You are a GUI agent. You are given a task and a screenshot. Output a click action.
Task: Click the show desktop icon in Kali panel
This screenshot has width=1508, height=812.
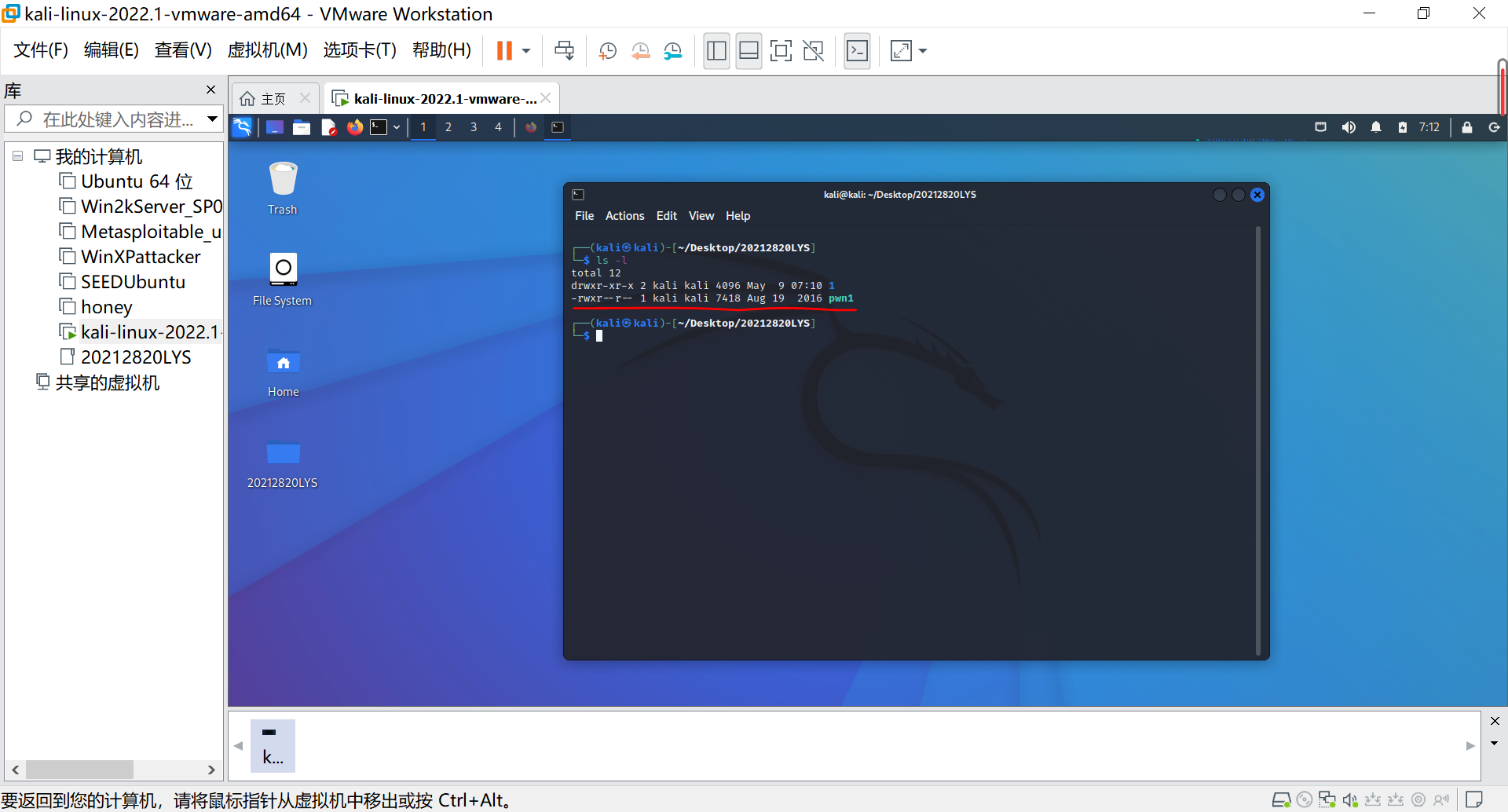275,127
